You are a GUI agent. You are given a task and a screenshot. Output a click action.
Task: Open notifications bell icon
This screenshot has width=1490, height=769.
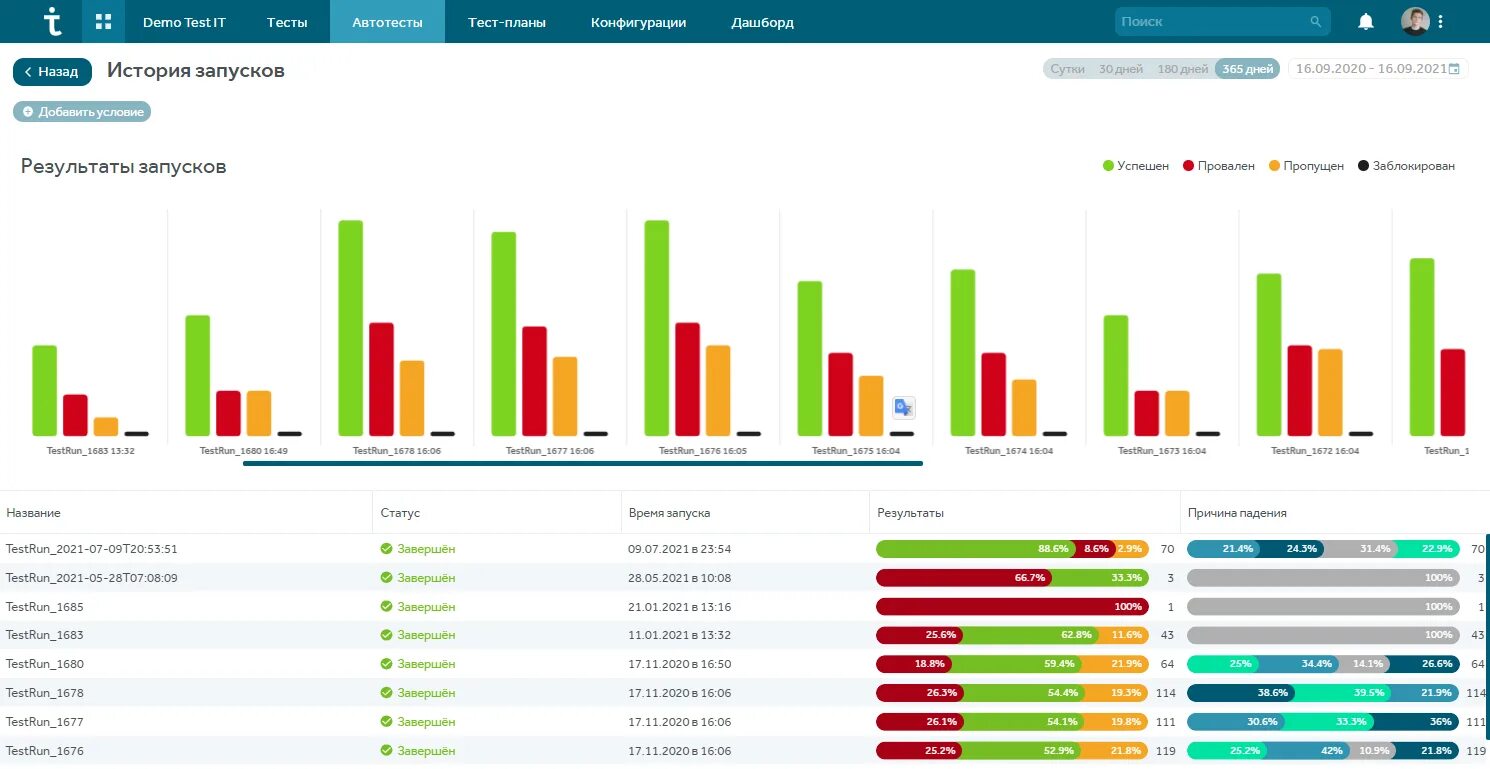[x=1365, y=21]
